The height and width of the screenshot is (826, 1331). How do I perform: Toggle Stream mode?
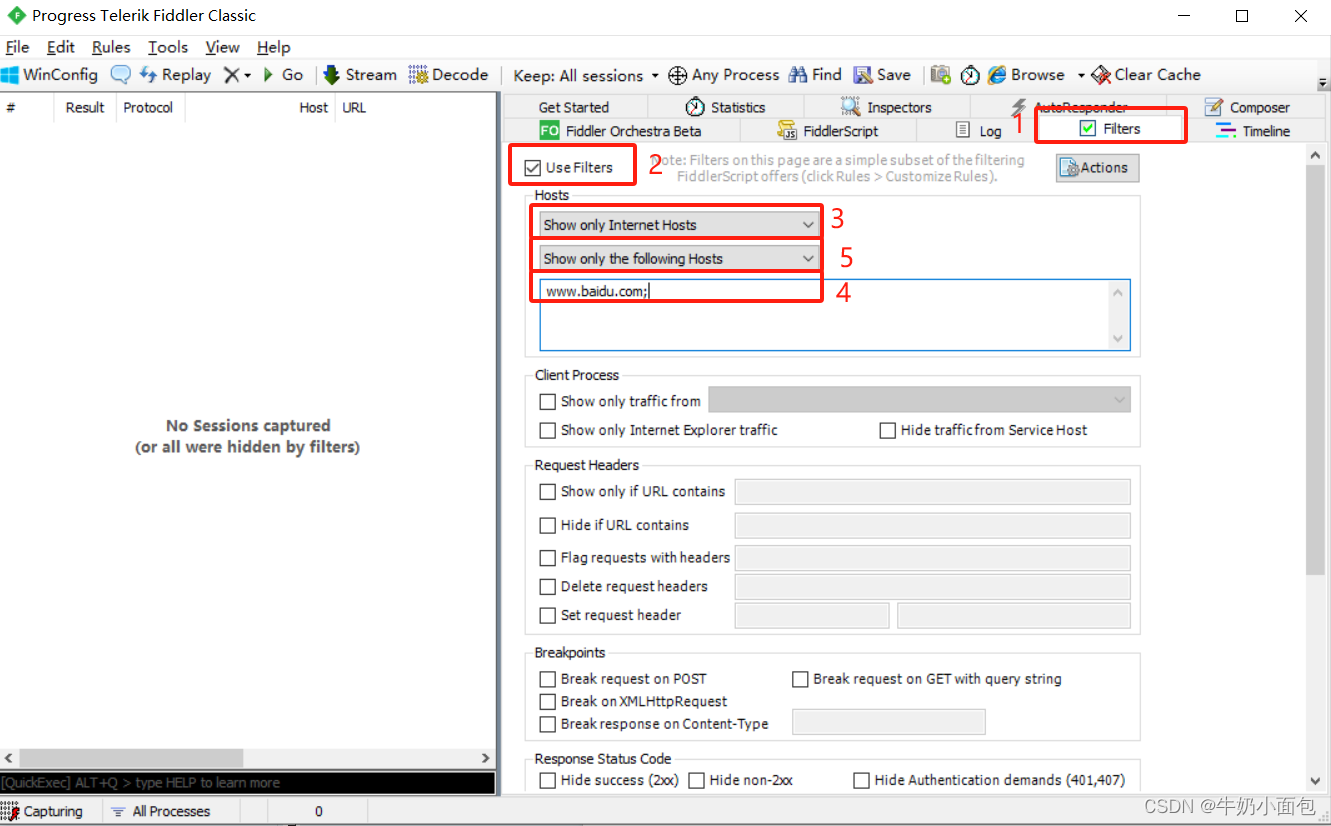click(359, 74)
